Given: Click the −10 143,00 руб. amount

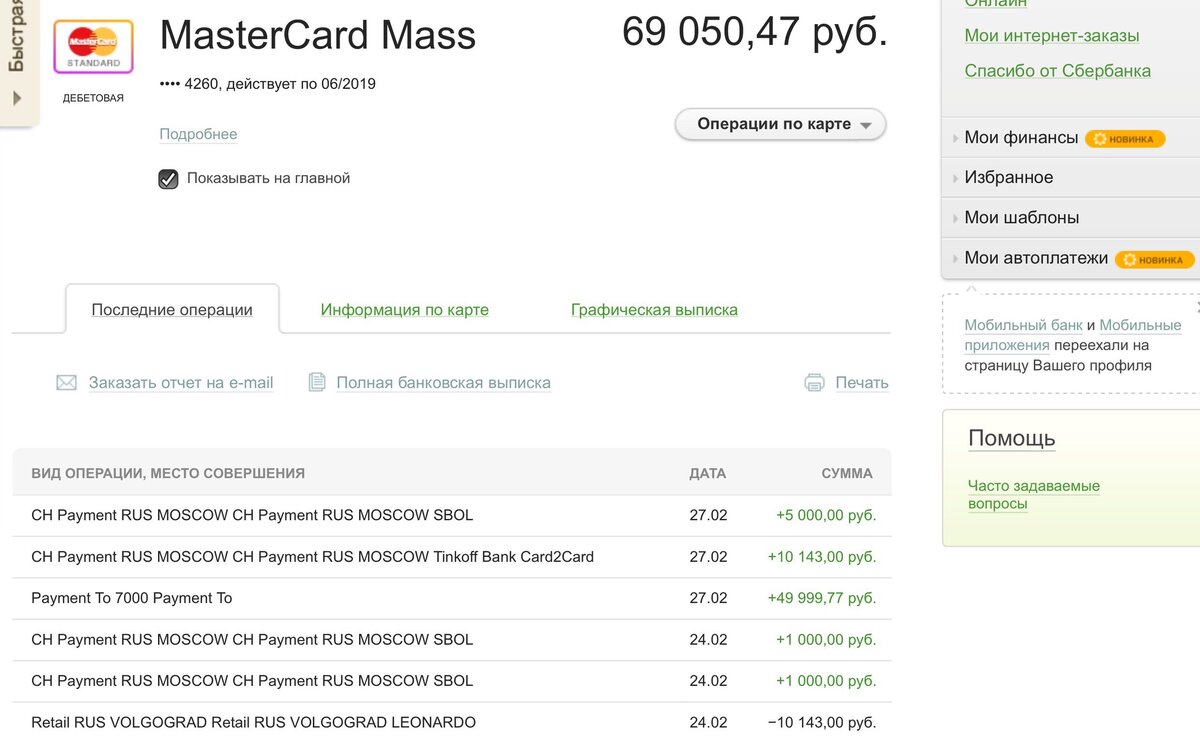Looking at the screenshot, I should coord(822,722).
